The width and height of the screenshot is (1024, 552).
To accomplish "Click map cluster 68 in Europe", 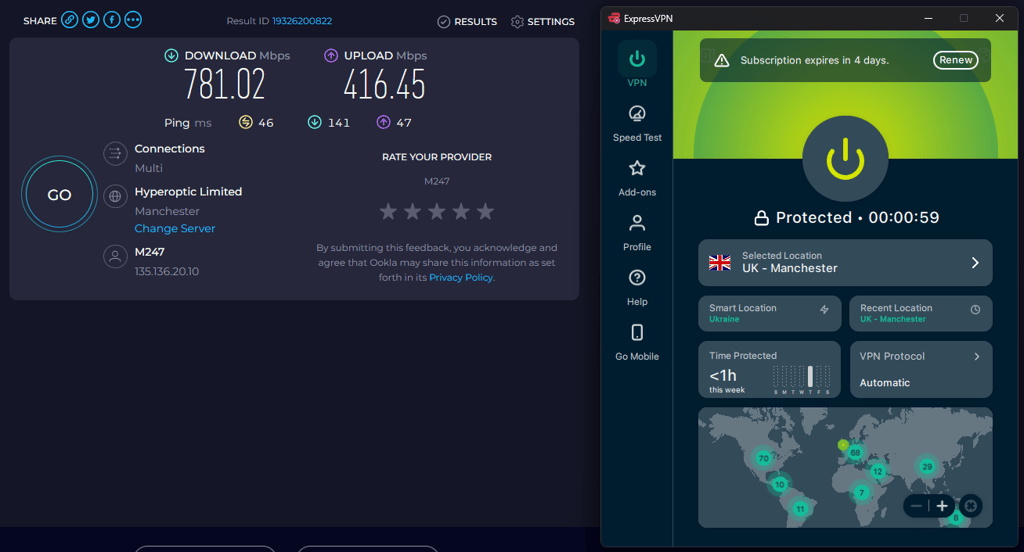I will pyautogui.click(x=855, y=452).
